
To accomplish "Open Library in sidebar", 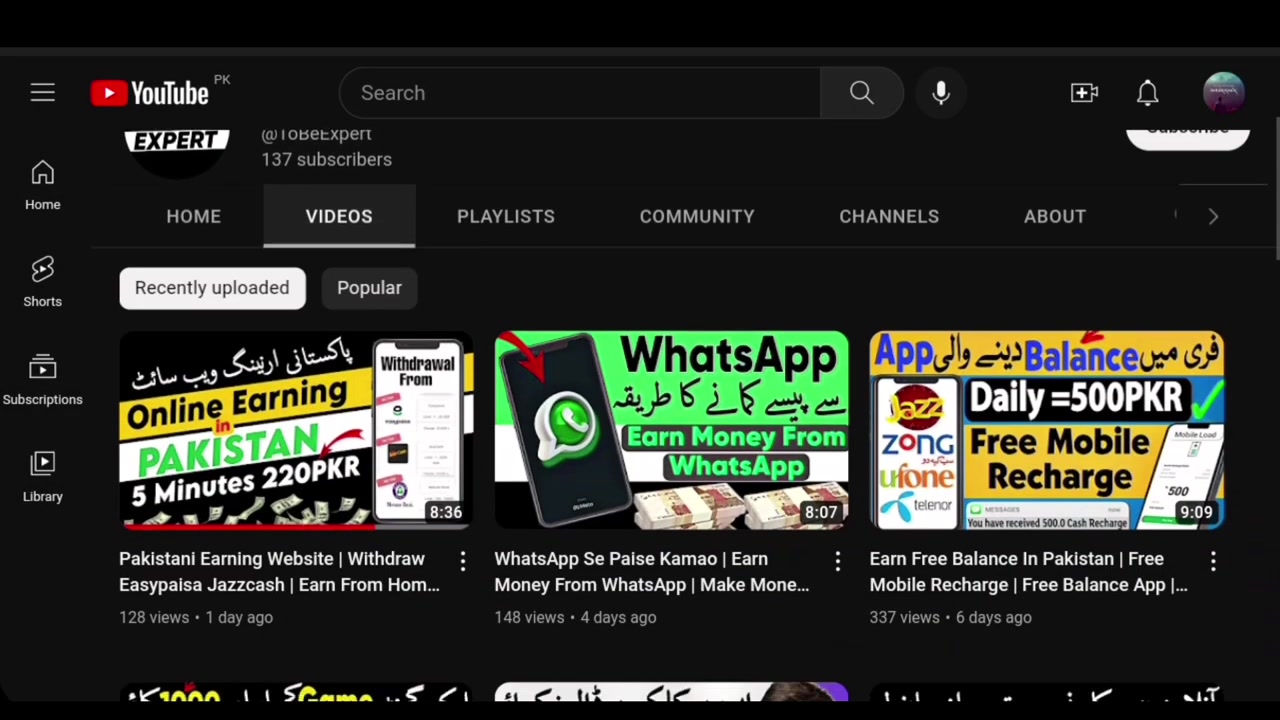I will point(42,476).
